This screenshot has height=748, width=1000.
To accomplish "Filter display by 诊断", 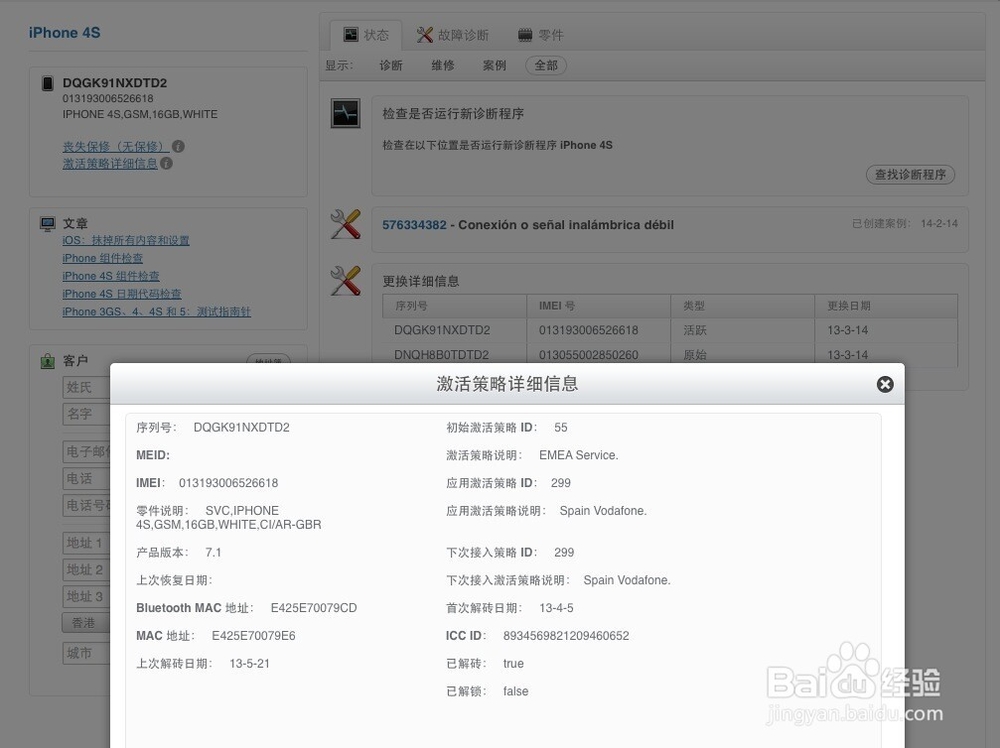I will [x=391, y=65].
